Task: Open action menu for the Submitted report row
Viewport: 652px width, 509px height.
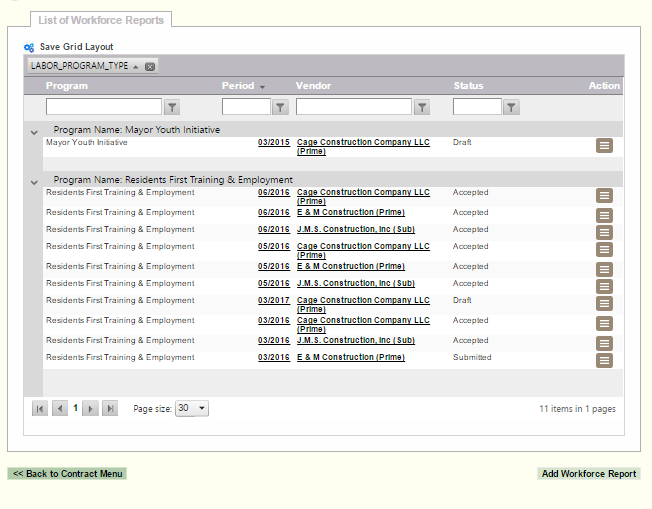Action: (604, 361)
